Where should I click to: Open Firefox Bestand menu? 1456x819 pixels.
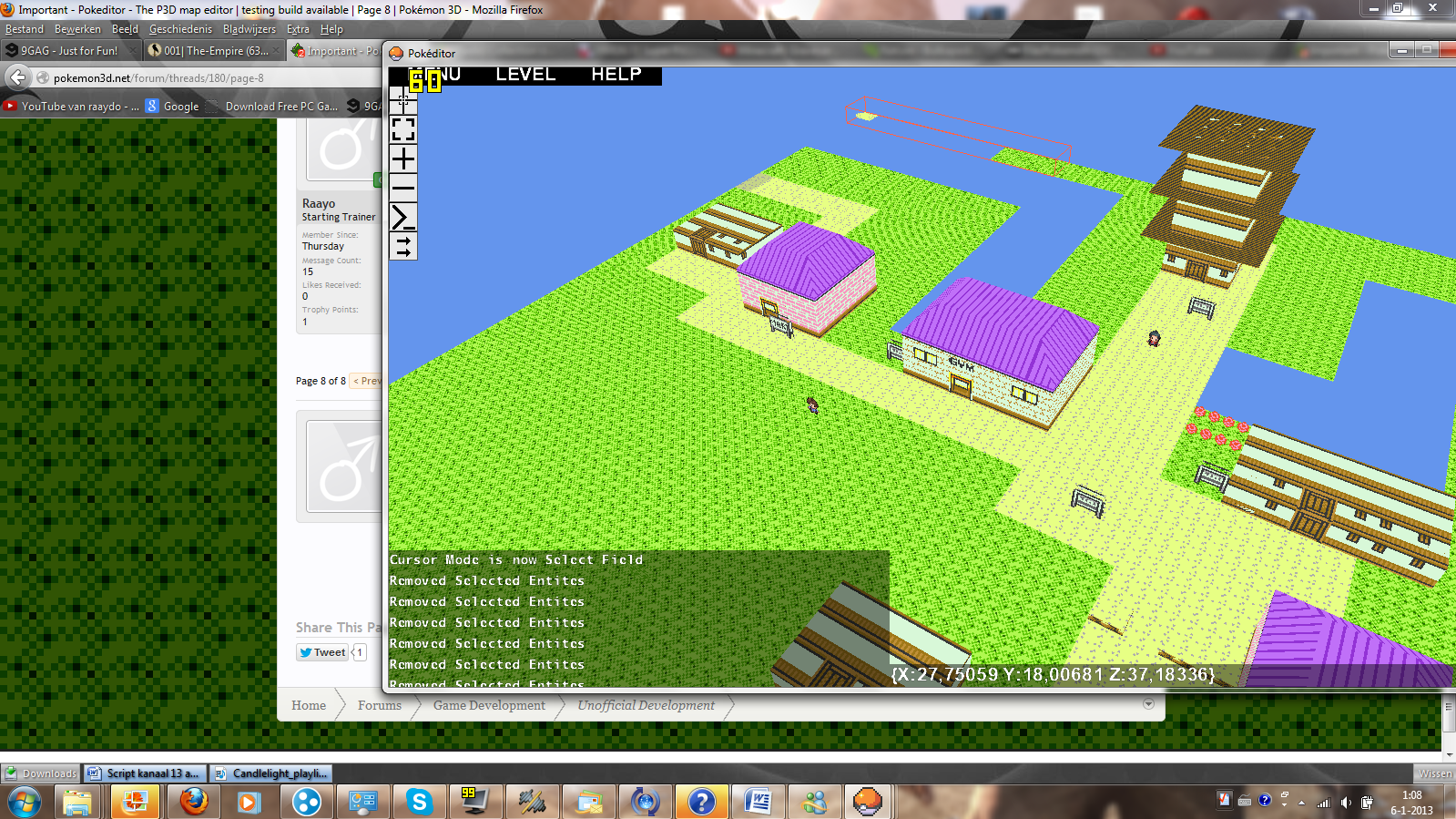point(25,29)
